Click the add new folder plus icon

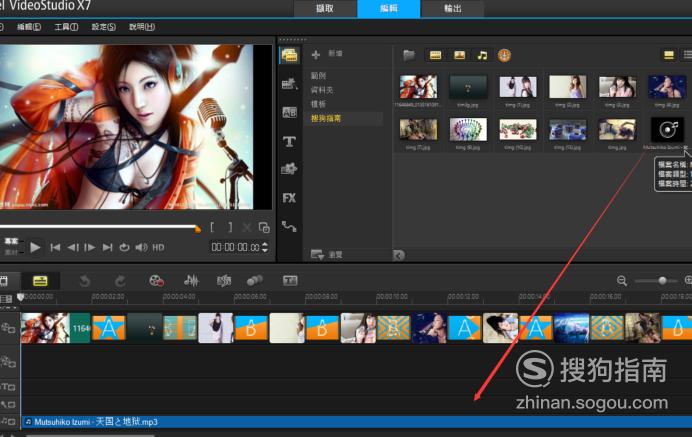point(316,55)
